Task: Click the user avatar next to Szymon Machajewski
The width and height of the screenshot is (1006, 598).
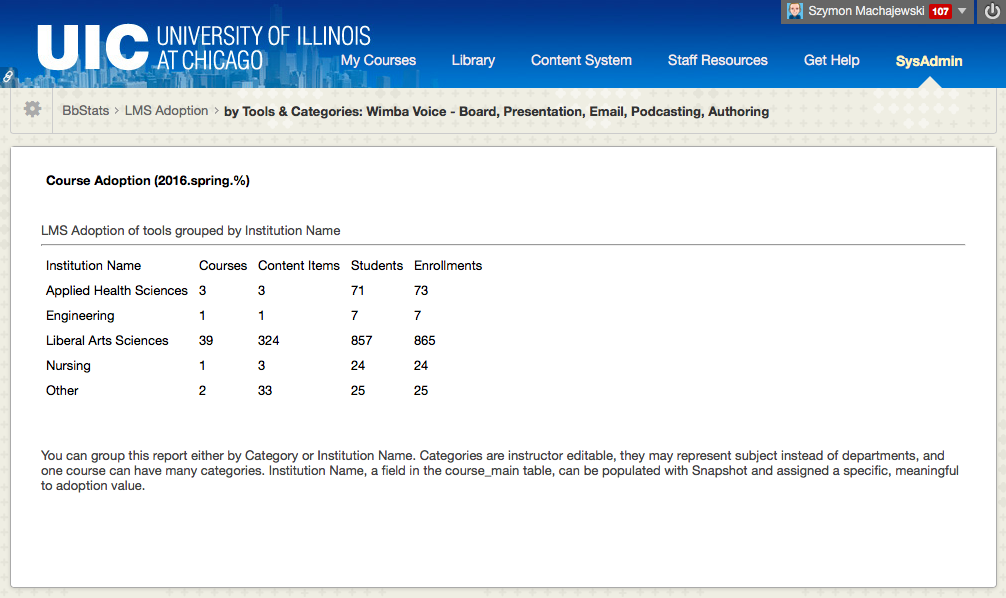Action: 794,11
